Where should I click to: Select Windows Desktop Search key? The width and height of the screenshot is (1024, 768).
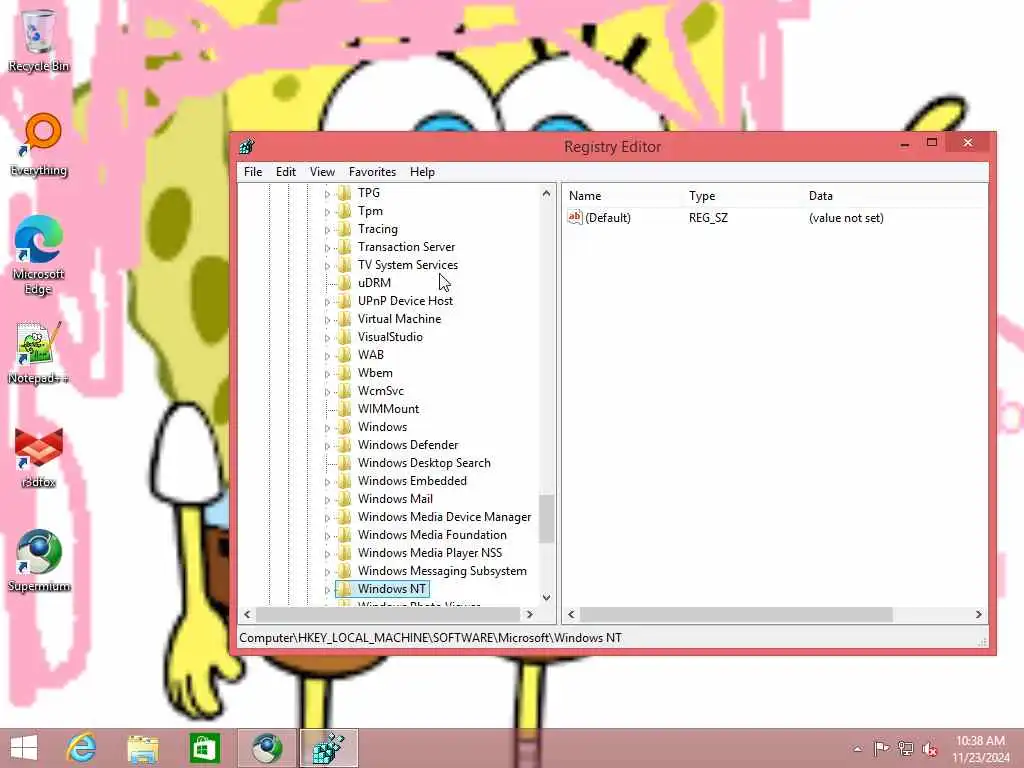424,462
